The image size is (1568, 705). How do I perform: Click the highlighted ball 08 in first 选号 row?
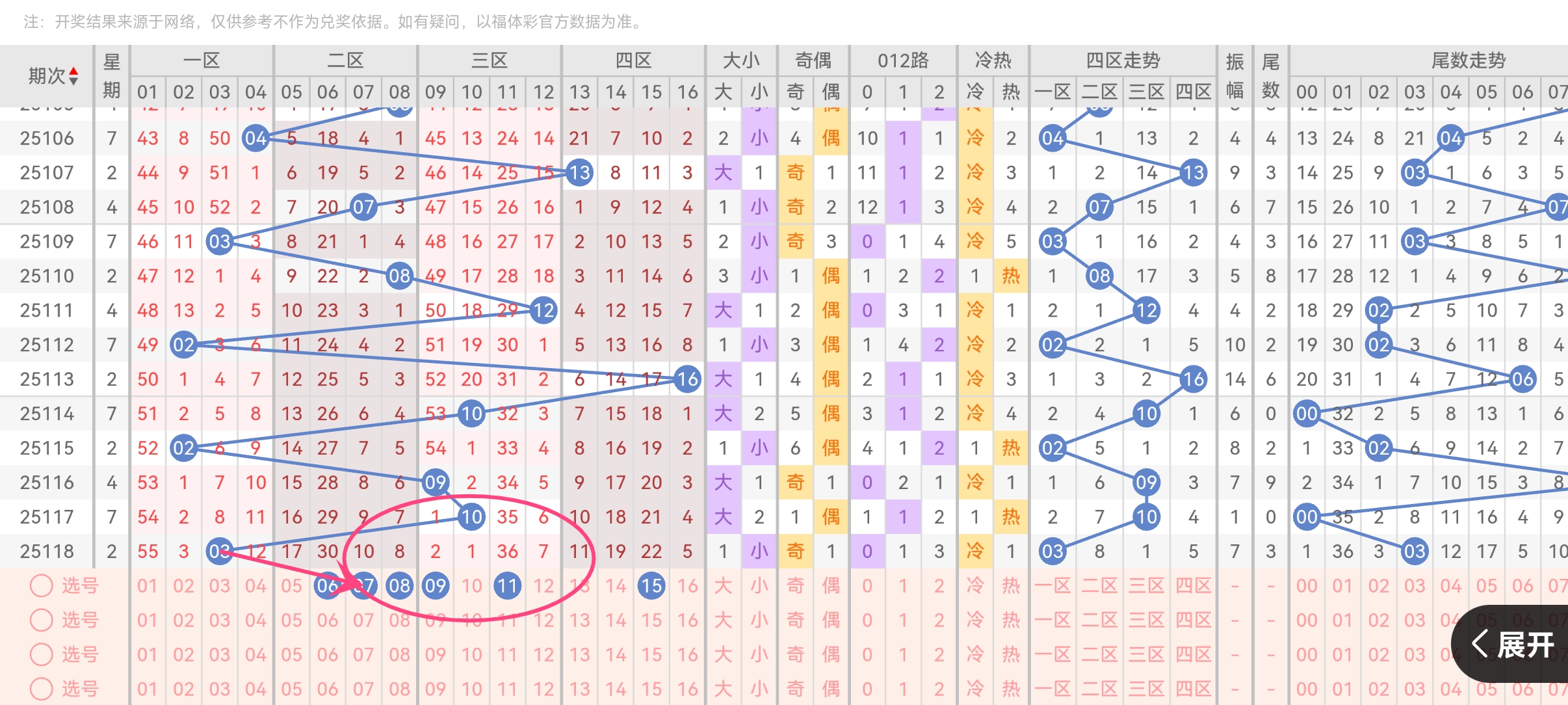[400, 585]
